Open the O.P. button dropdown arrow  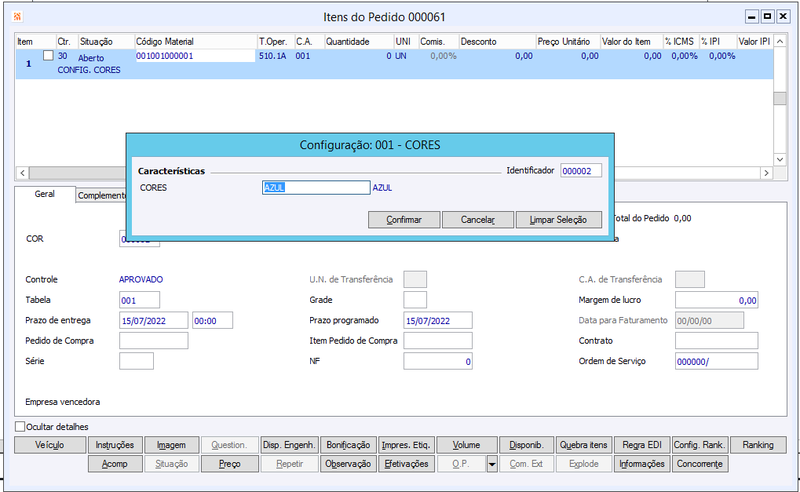click(492, 464)
